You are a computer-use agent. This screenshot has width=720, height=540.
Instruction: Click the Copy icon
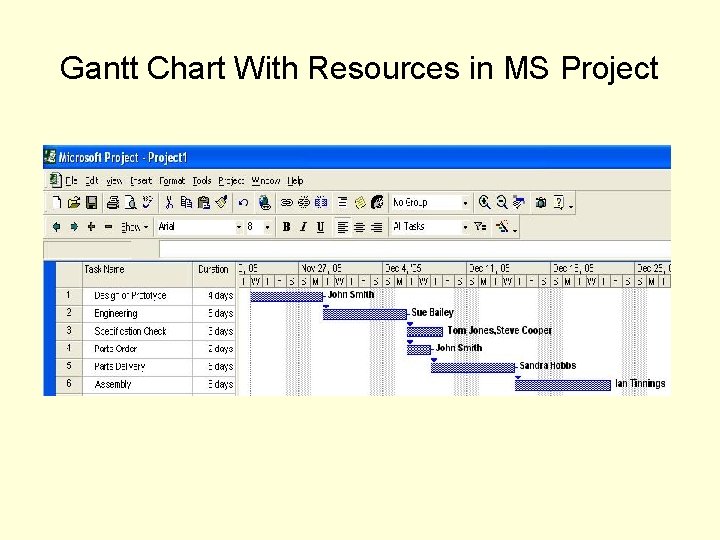tap(186, 202)
